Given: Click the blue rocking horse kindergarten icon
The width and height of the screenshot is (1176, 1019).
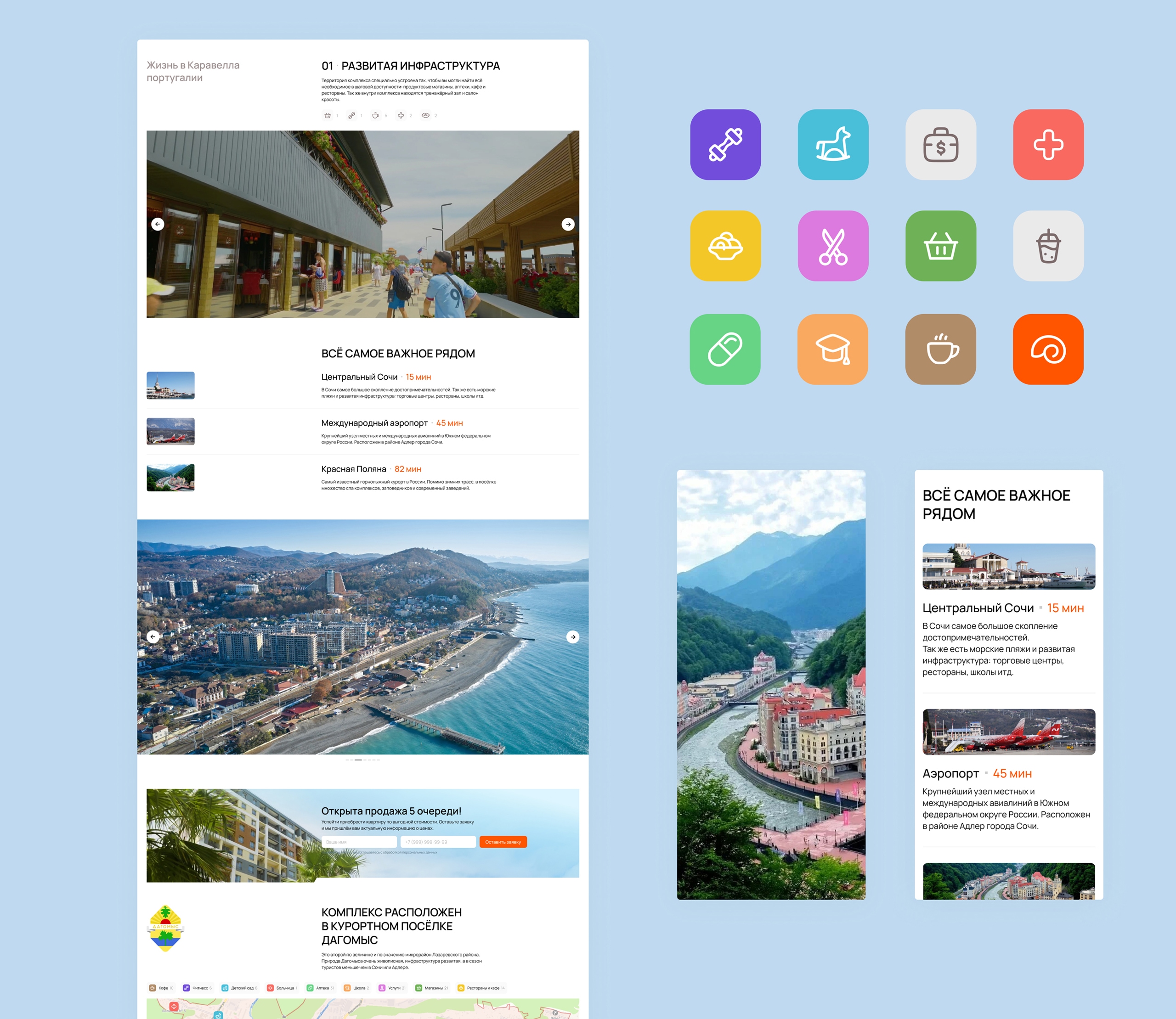Looking at the screenshot, I should pyautogui.click(x=833, y=145).
